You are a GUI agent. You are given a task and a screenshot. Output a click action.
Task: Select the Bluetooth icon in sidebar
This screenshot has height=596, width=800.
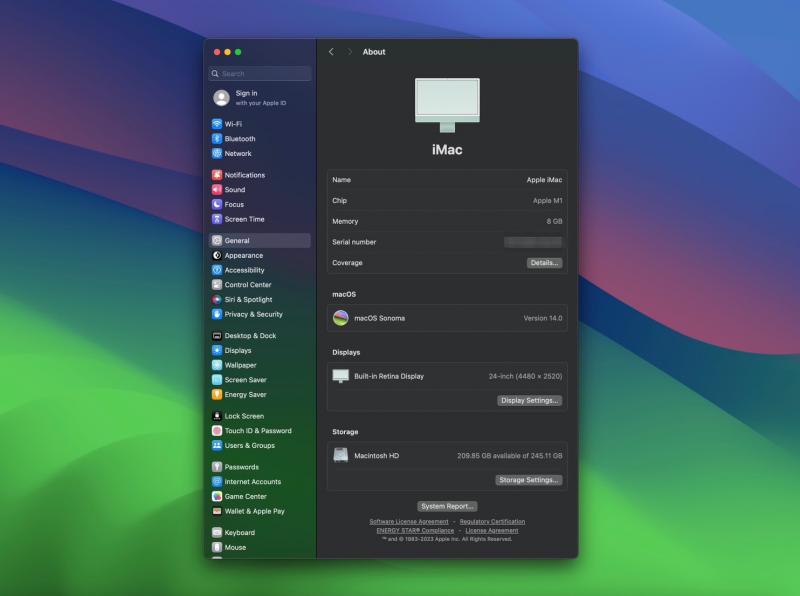click(x=217, y=139)
